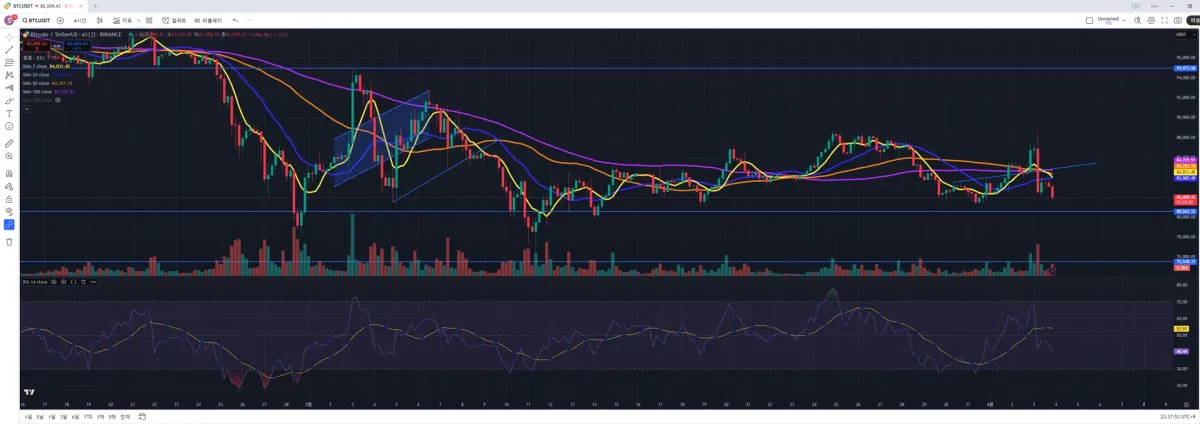The width and height of the screenshot is (1200, 424).
Task: Expand the Unnamed layout dropdown
Action: tap(1124, 20)
